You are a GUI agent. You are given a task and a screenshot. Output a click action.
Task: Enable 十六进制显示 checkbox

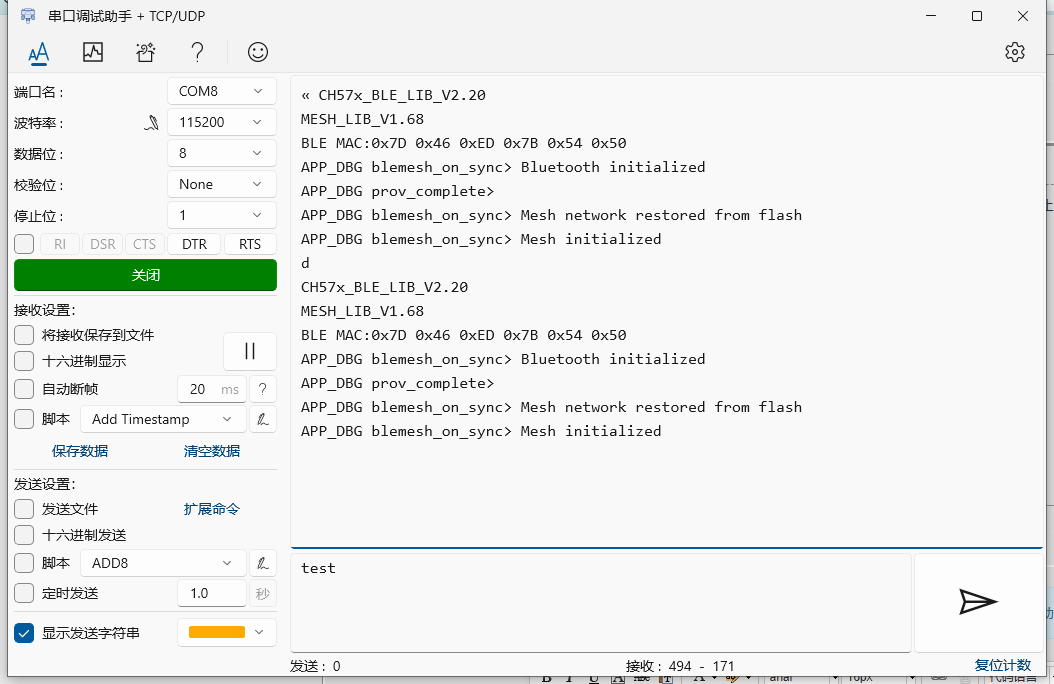click(24, 361)
